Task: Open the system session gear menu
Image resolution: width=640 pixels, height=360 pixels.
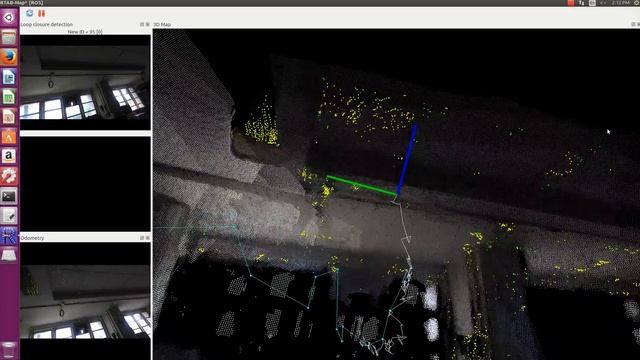Action: (637, 3)
